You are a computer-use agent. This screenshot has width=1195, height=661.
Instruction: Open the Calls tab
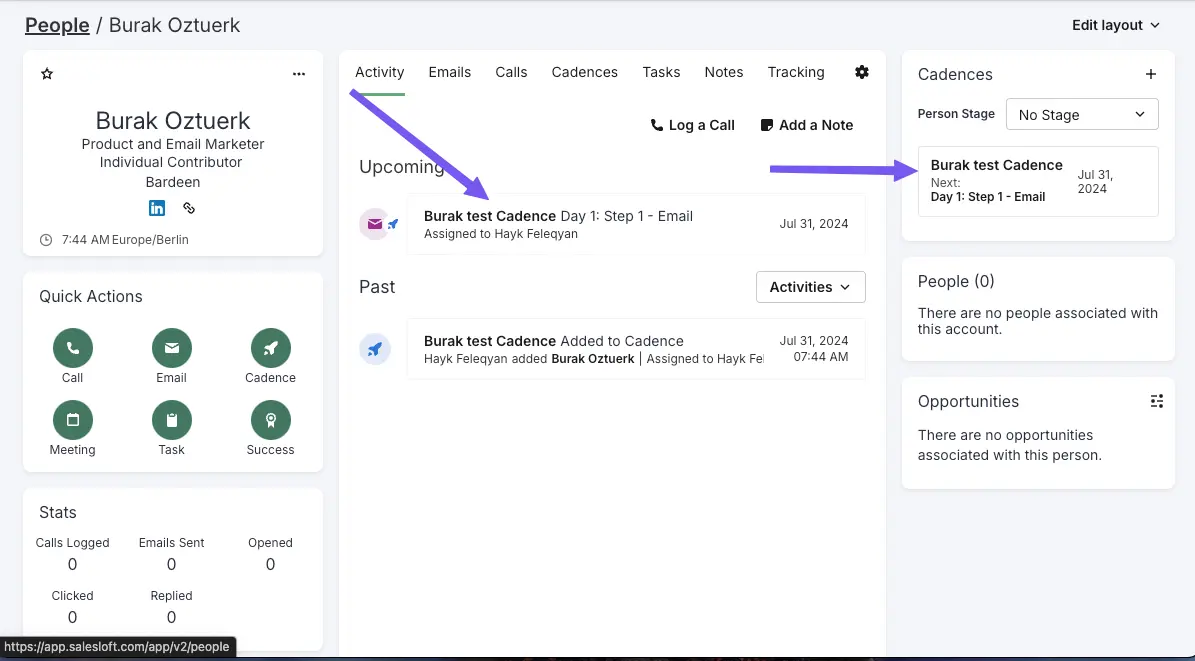point(511,72)
